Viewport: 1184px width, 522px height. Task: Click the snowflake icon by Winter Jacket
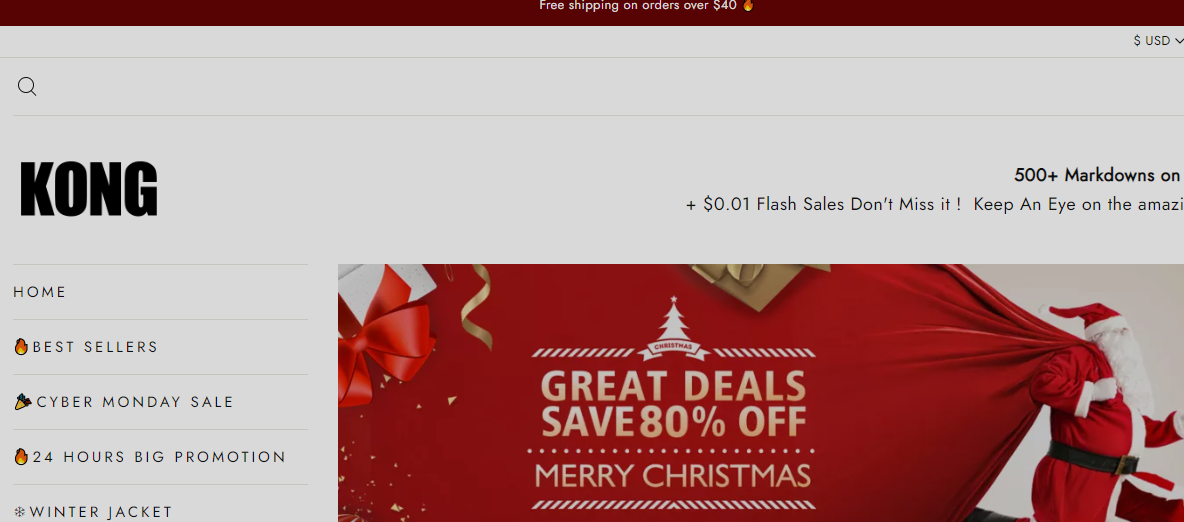(x=20, y=512)
